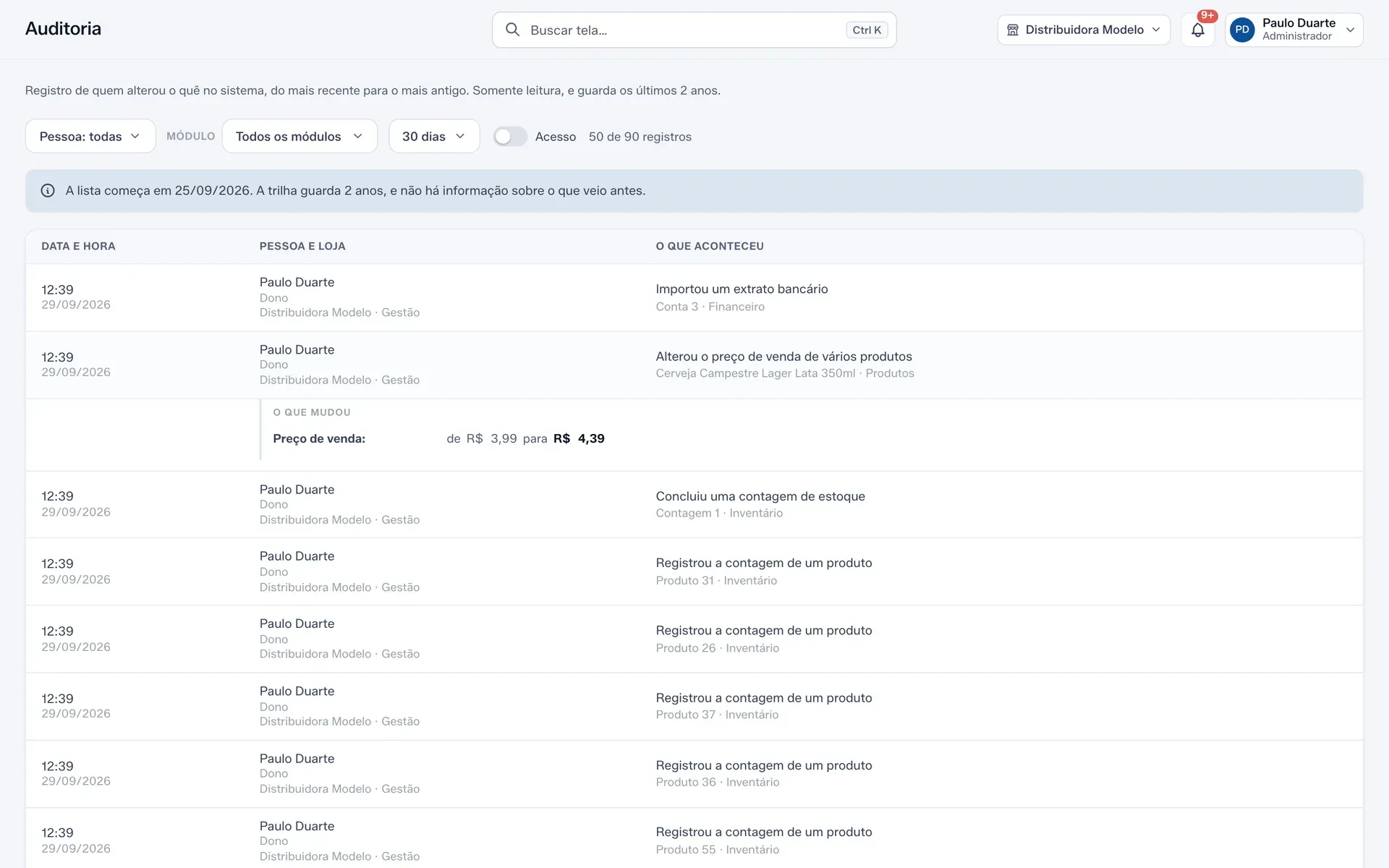Image resolution: width=1389 pixels, height=868 pixels.
Task: Collapse the Alterou o preço de venda row
Action: [x=694, y=365]
